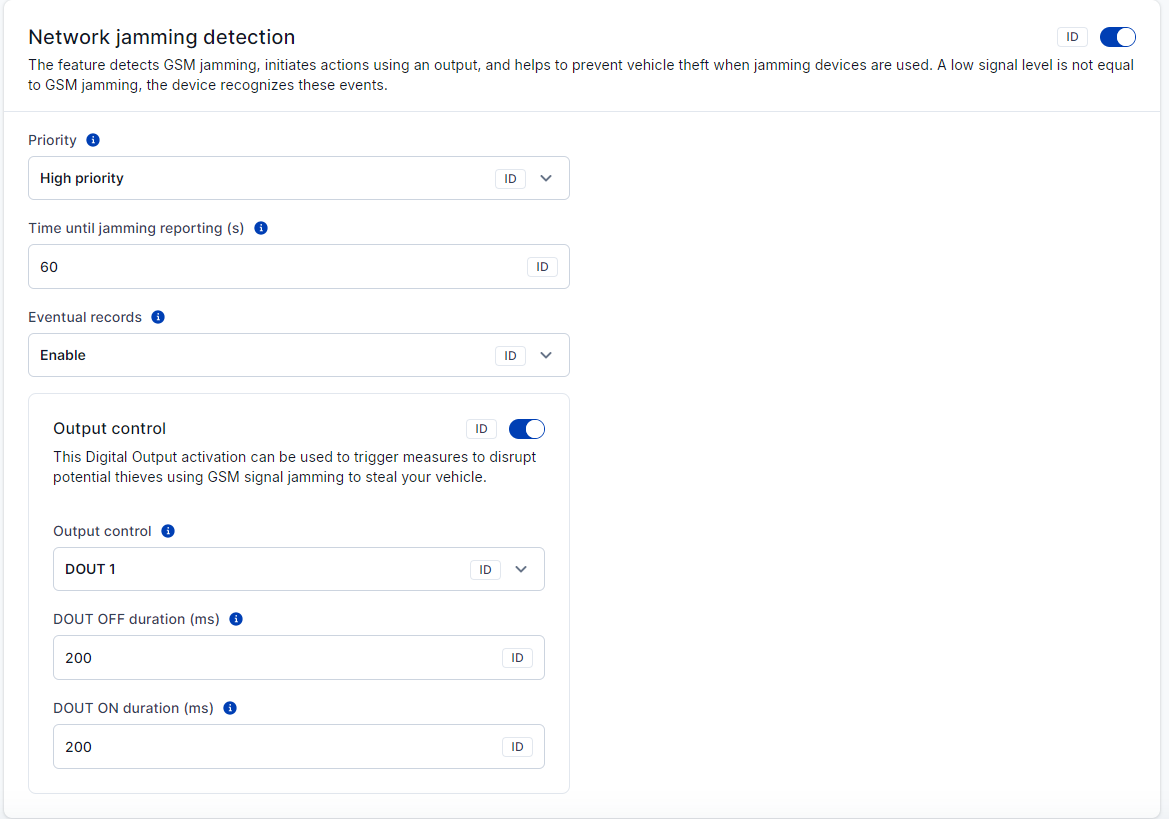Click ID badge in the DOUT 1 dropdown
The width and height of the screenshot is (1169, 819).
[485, 570]
